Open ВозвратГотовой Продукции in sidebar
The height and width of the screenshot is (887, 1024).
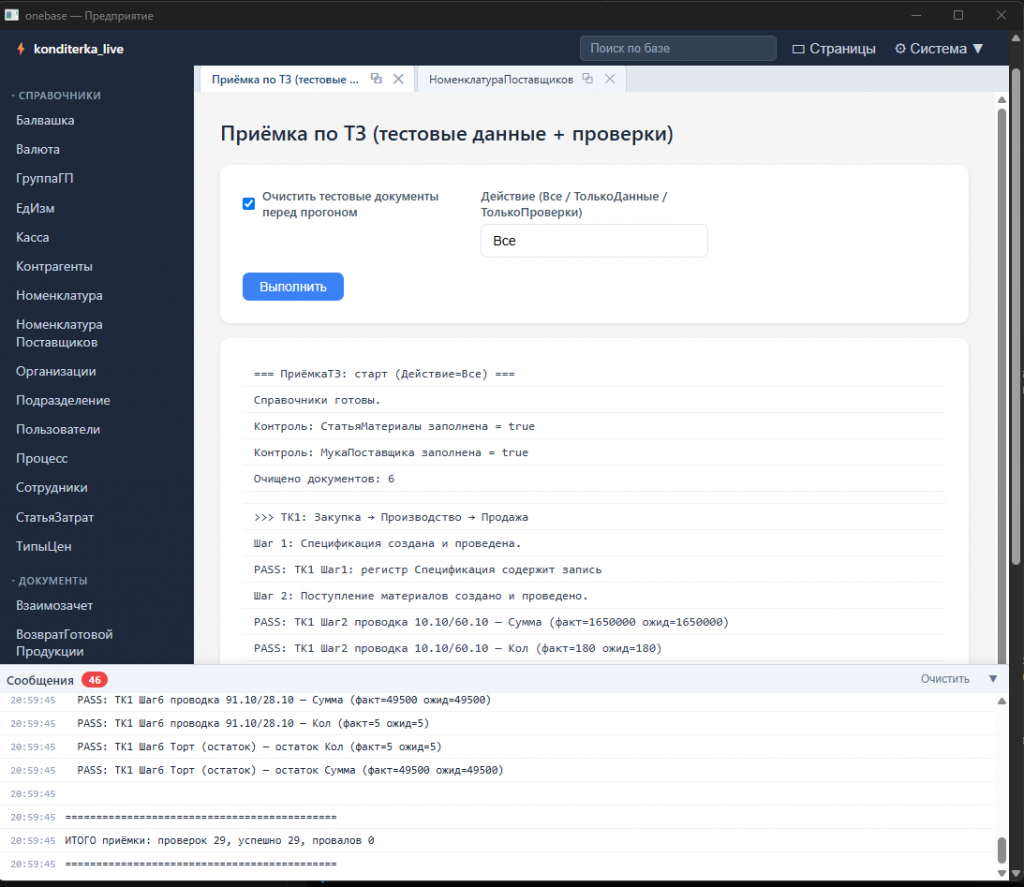(65, 643)
